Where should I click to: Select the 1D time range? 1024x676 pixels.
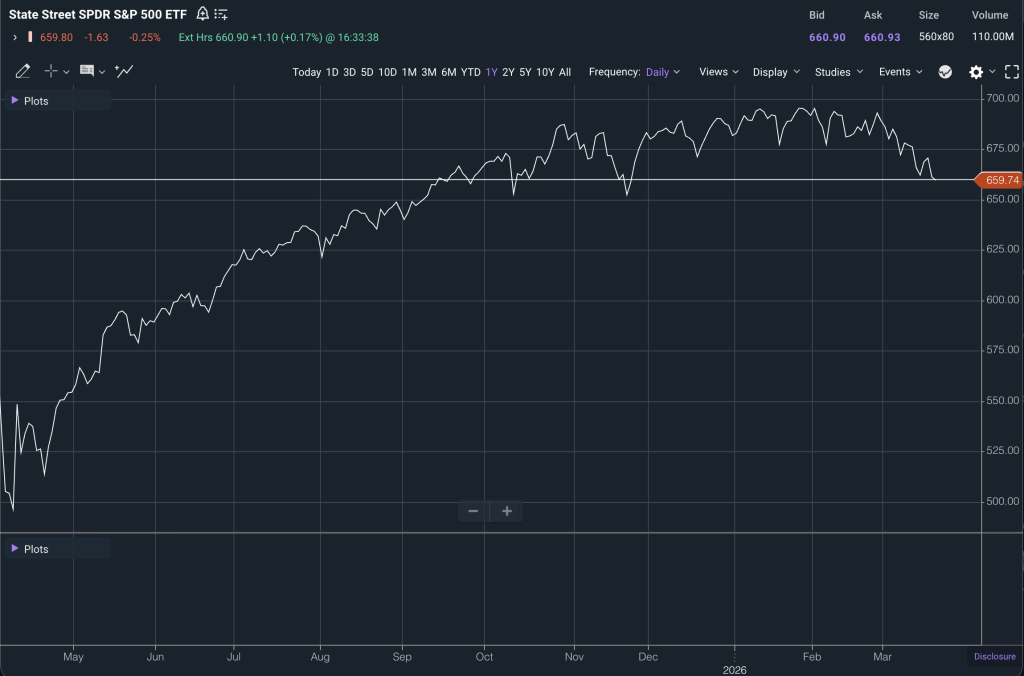[332, 72]
